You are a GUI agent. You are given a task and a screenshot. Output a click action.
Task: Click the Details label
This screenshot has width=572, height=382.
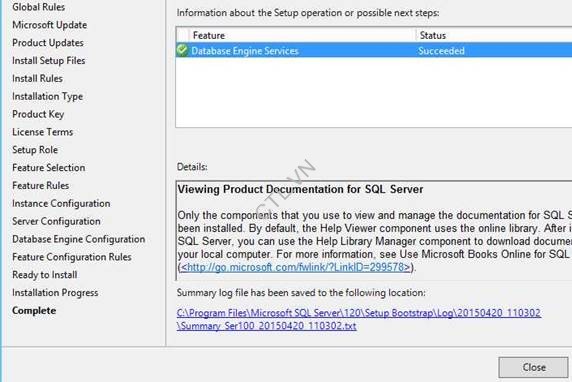[192, 167]
